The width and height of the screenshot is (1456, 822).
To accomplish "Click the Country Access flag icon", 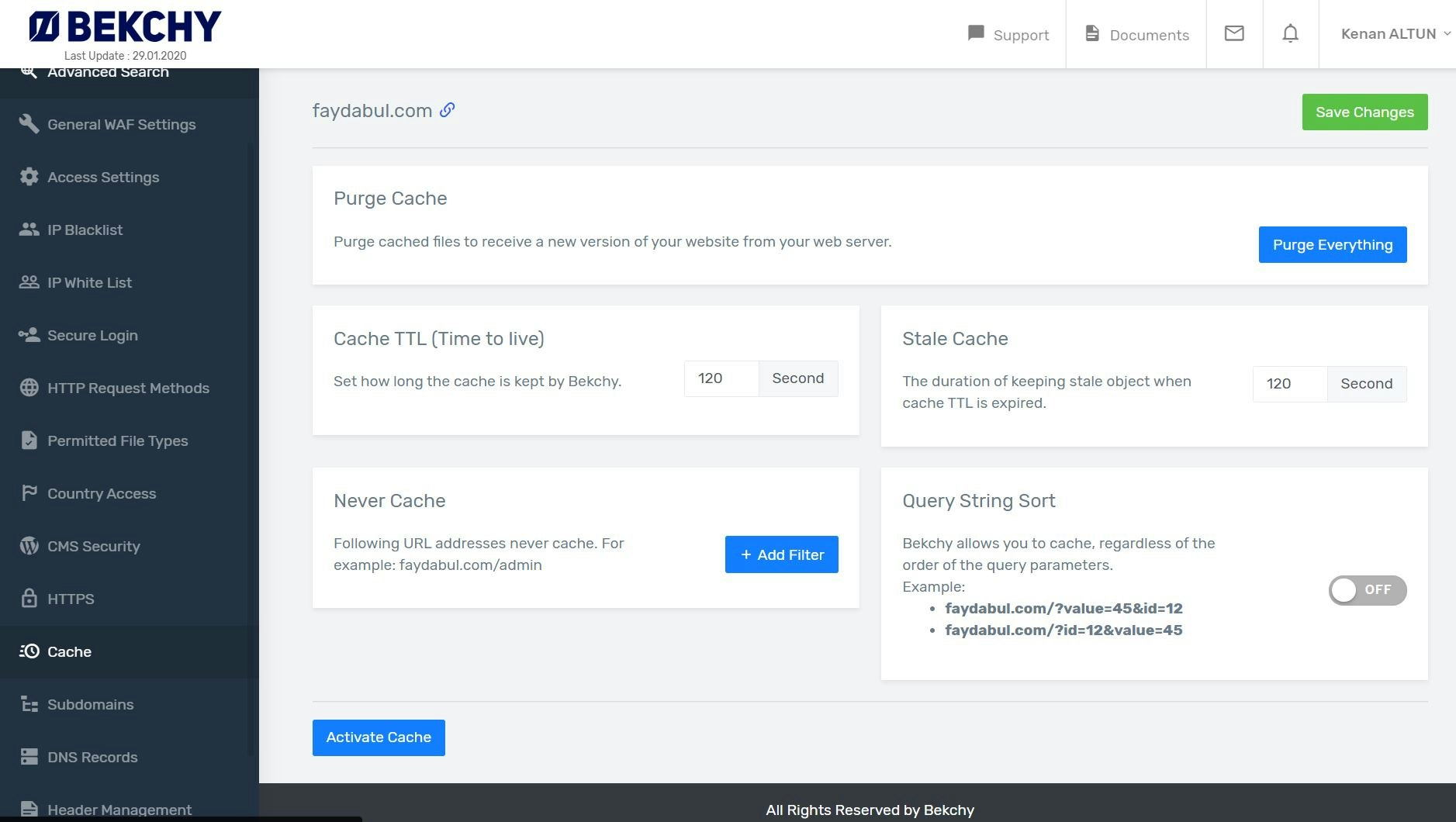I will coord(29,493).
